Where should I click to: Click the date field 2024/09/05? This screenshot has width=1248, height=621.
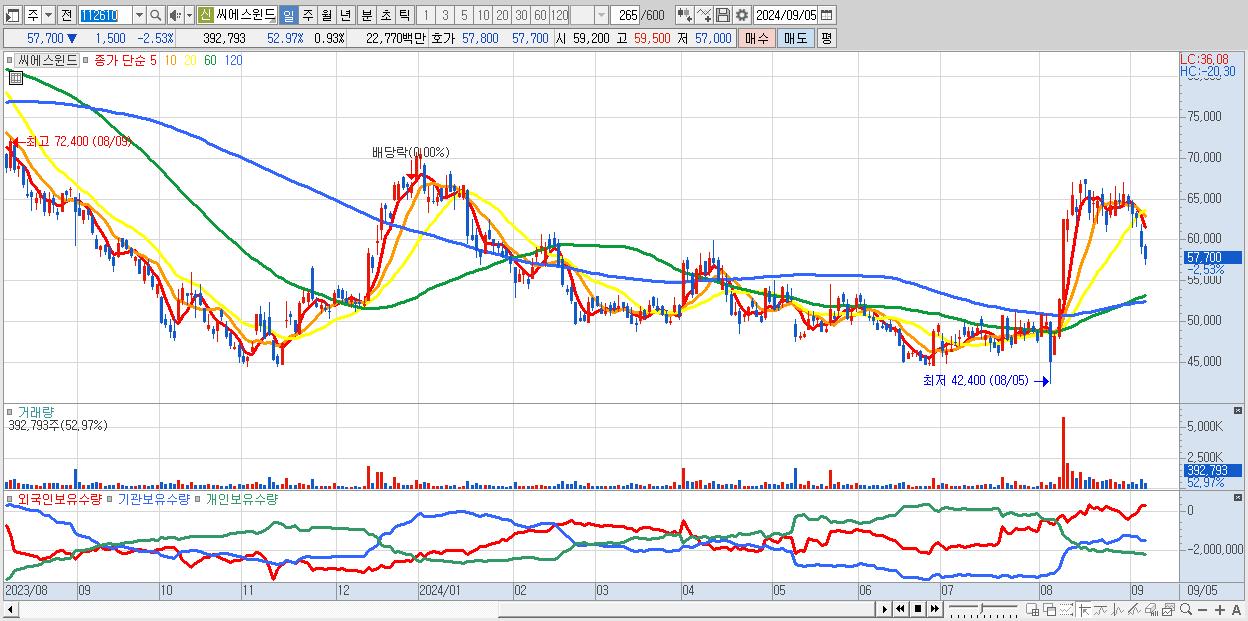coord(786,15)
